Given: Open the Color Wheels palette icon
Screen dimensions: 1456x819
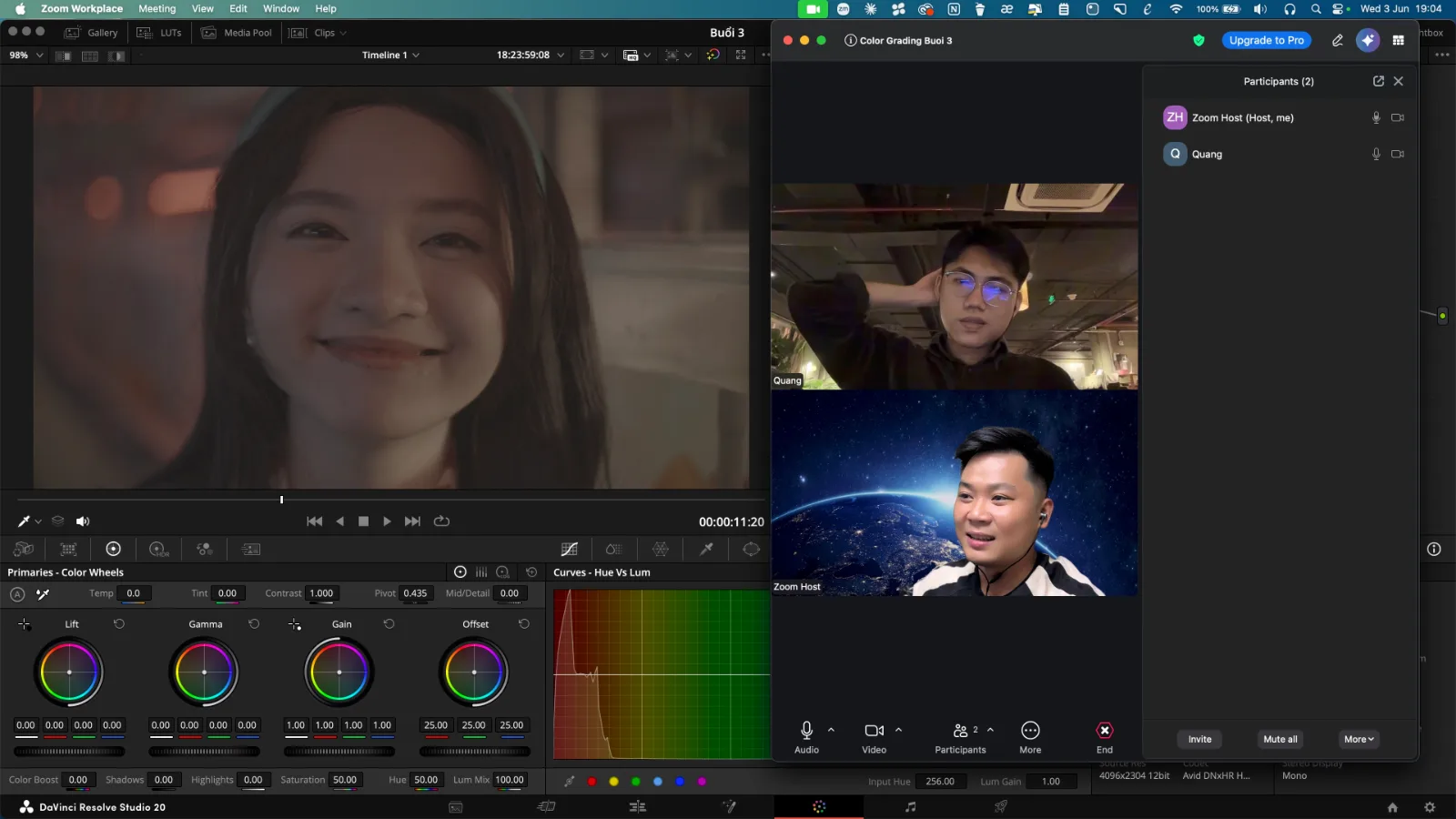Looking at the screenshot, I should tap(114, 549).
